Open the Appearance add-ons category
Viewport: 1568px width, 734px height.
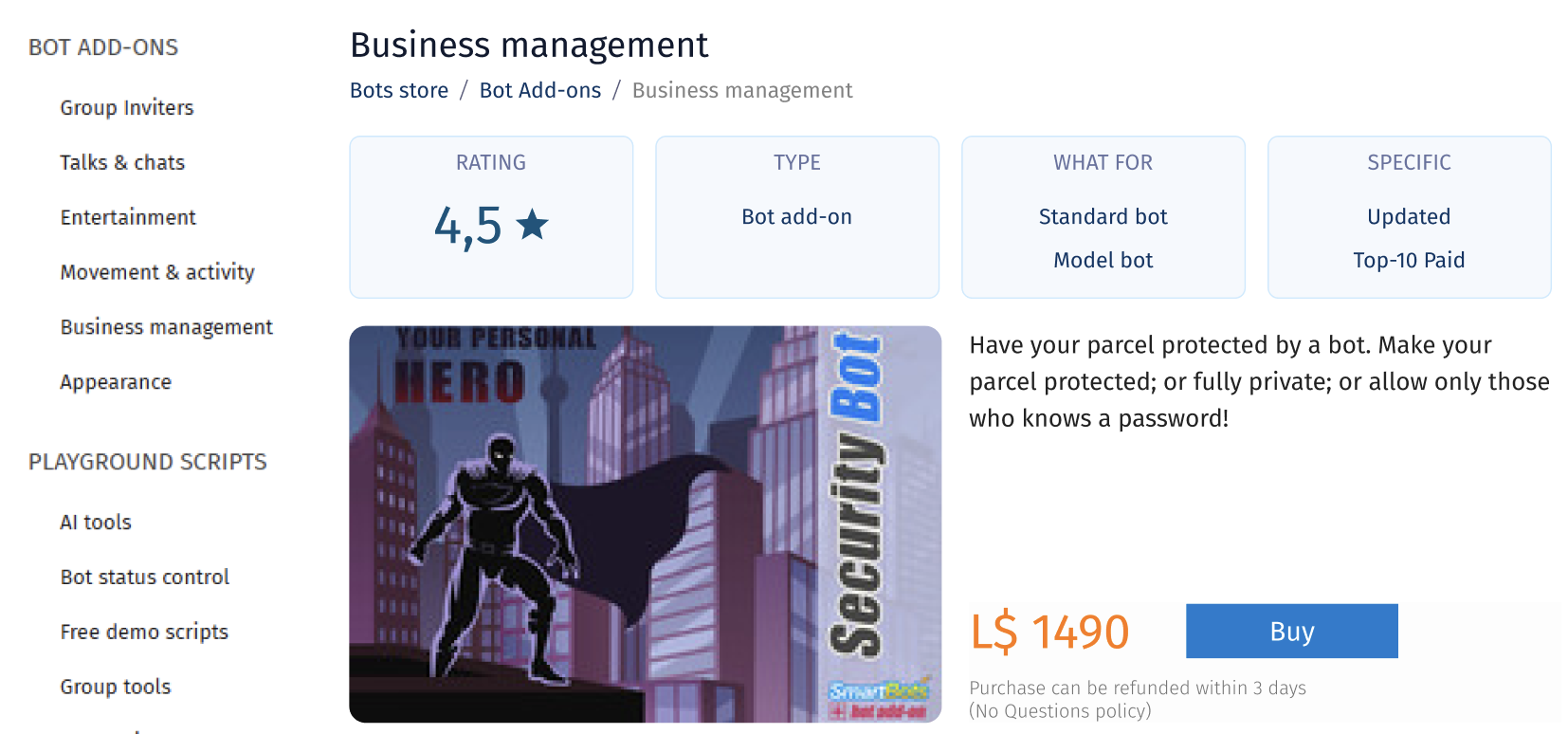[x=115, y=382]
